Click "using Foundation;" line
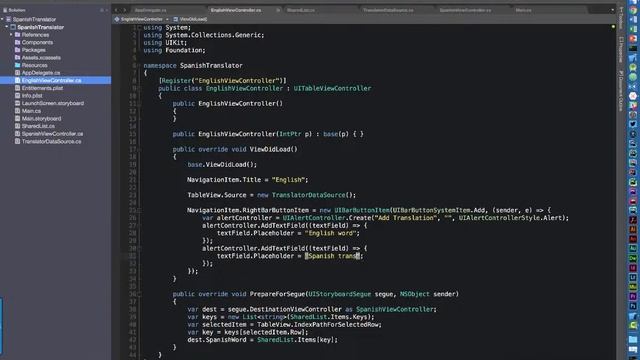Image resolution: width=640 pixels, height=360 pixels. tap(174, 50)
